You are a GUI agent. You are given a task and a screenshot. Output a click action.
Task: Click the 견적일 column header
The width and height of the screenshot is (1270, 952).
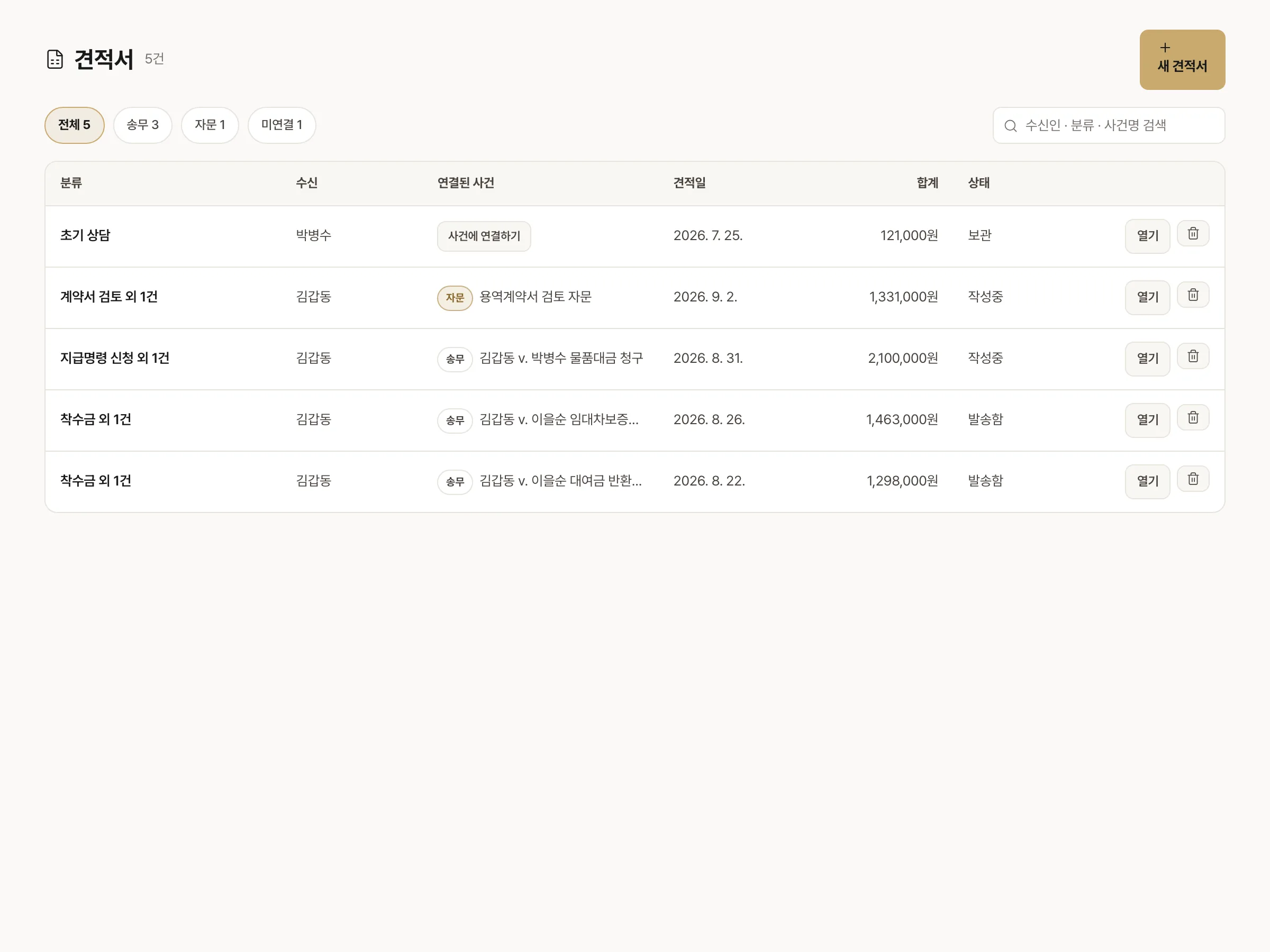pyautogui.click(x=690, y=183)
